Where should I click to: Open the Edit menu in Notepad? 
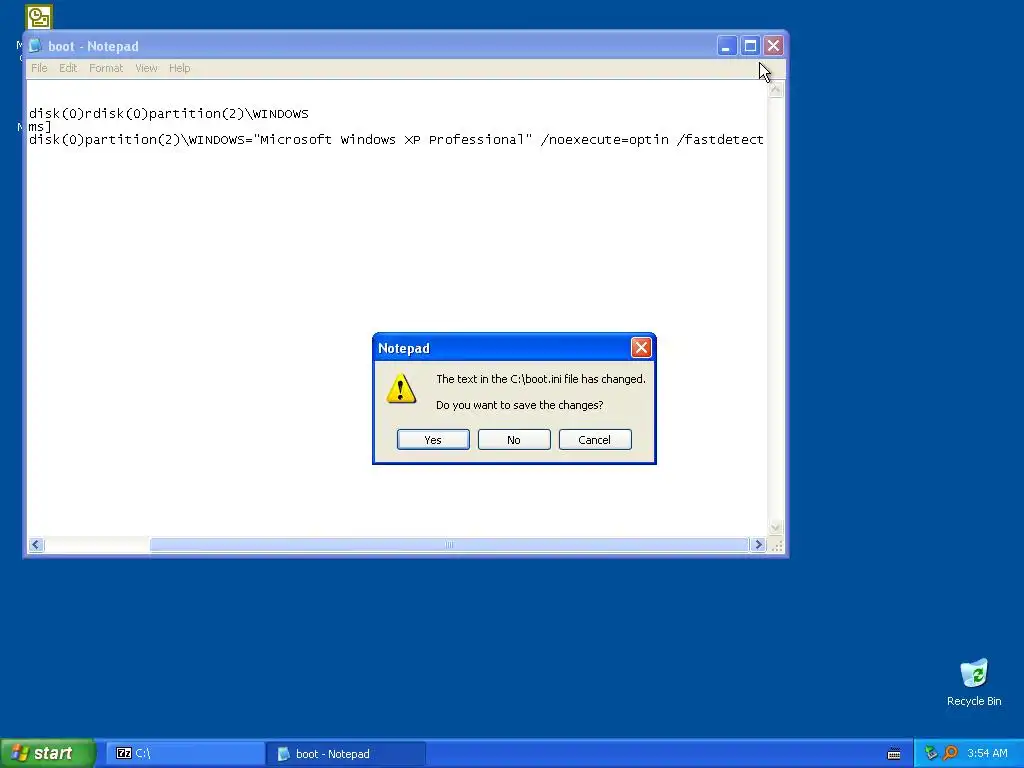68,68
